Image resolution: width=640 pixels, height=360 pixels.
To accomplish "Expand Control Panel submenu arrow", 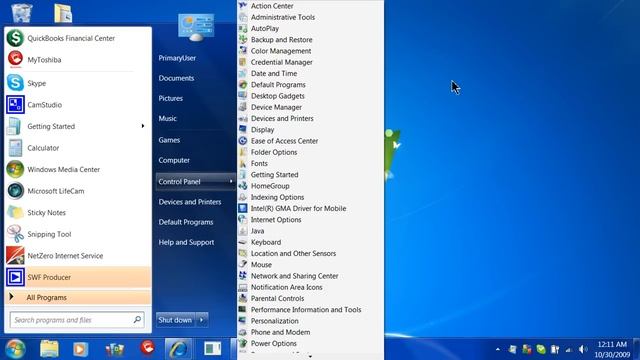I will coord(231,181).
